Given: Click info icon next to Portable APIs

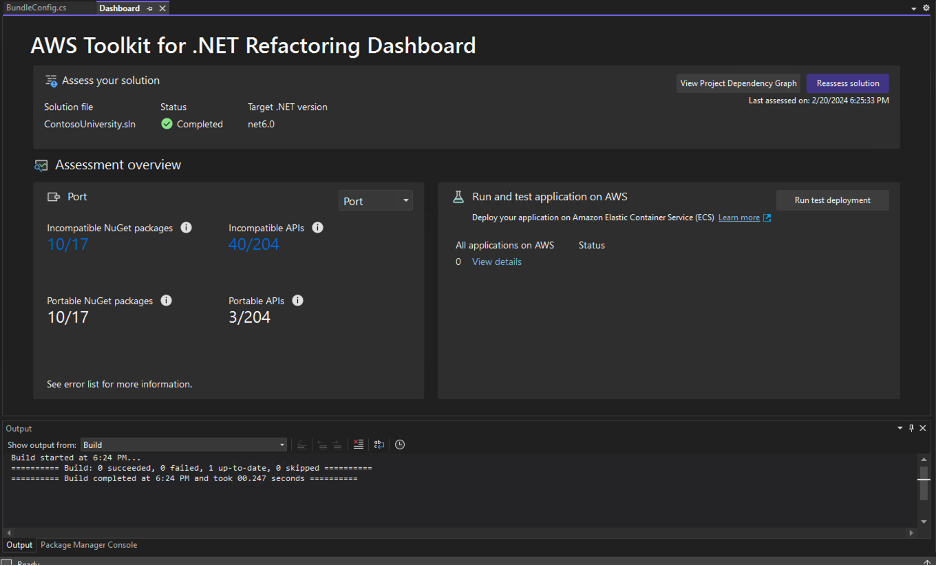Looking at the screenshot, I should [298, 300].
